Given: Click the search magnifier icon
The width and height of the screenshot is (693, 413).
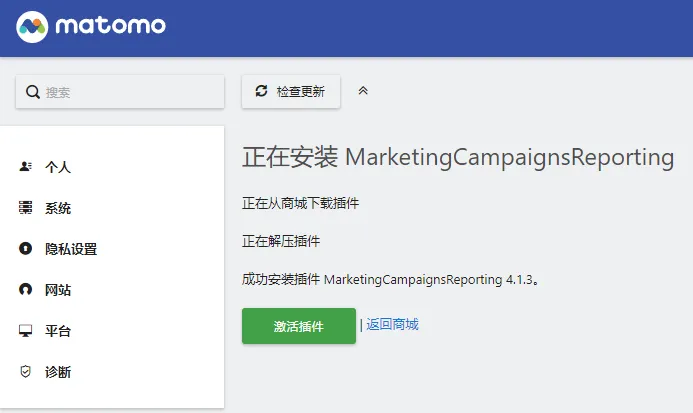Looking at the screenshot, I should [x=32, y=92].
